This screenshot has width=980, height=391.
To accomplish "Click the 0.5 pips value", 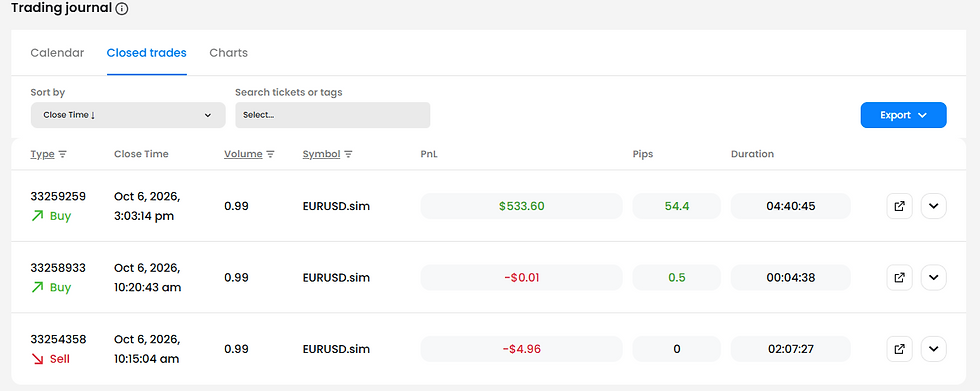I will click(677, 277).
